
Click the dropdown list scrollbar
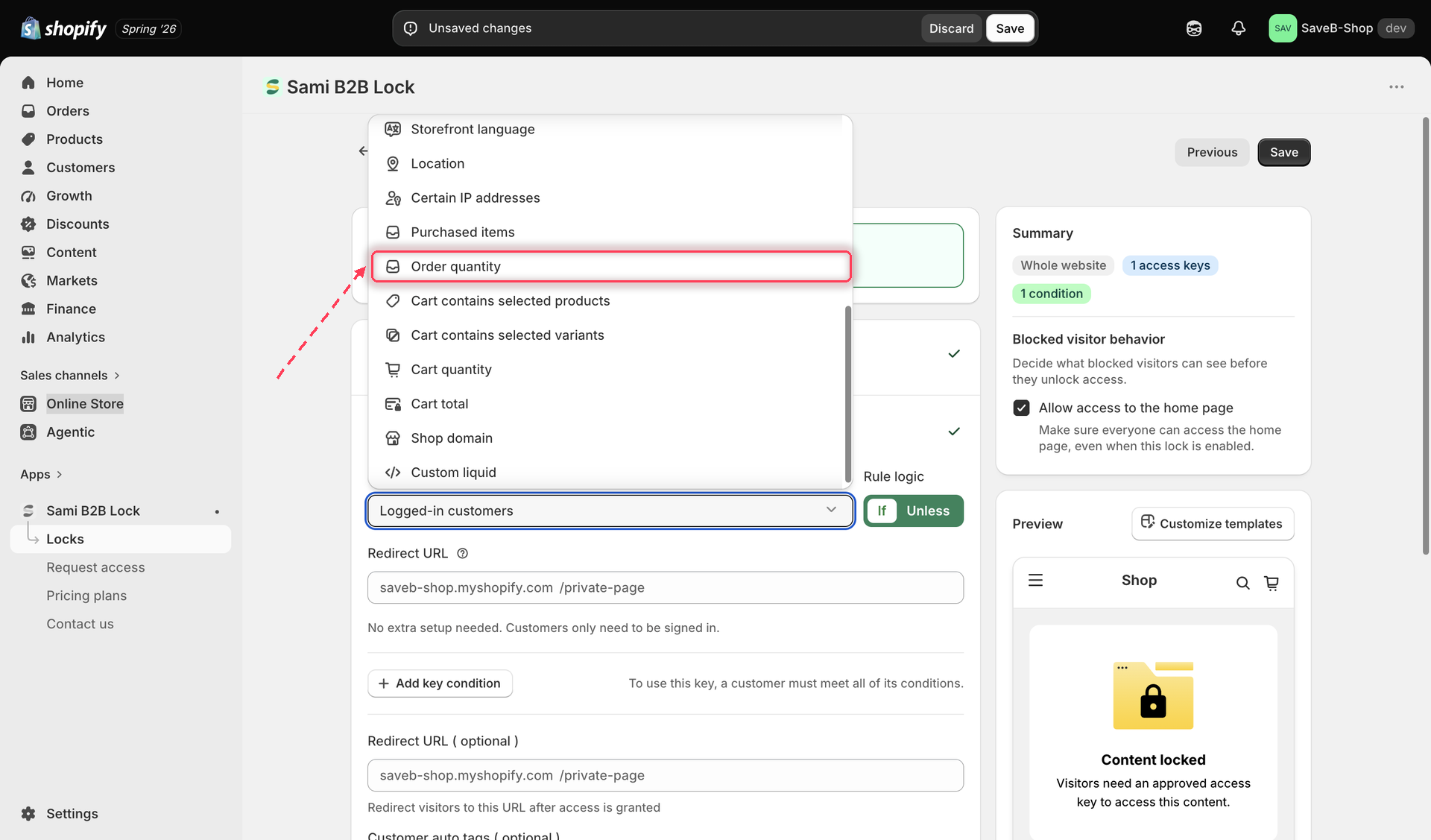tap(848, 394)
